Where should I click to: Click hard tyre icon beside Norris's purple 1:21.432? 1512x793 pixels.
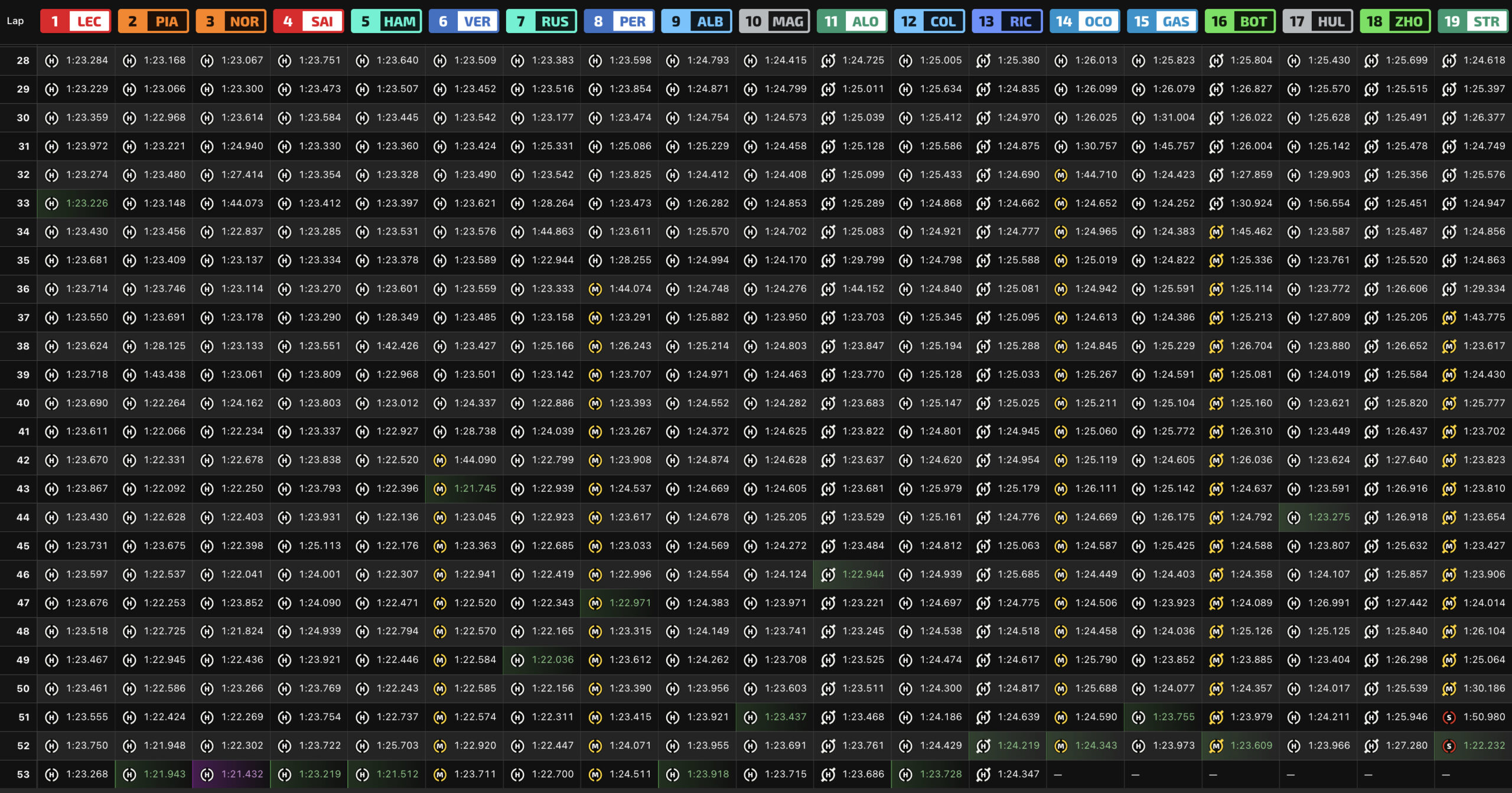click(x=207, y=774)
